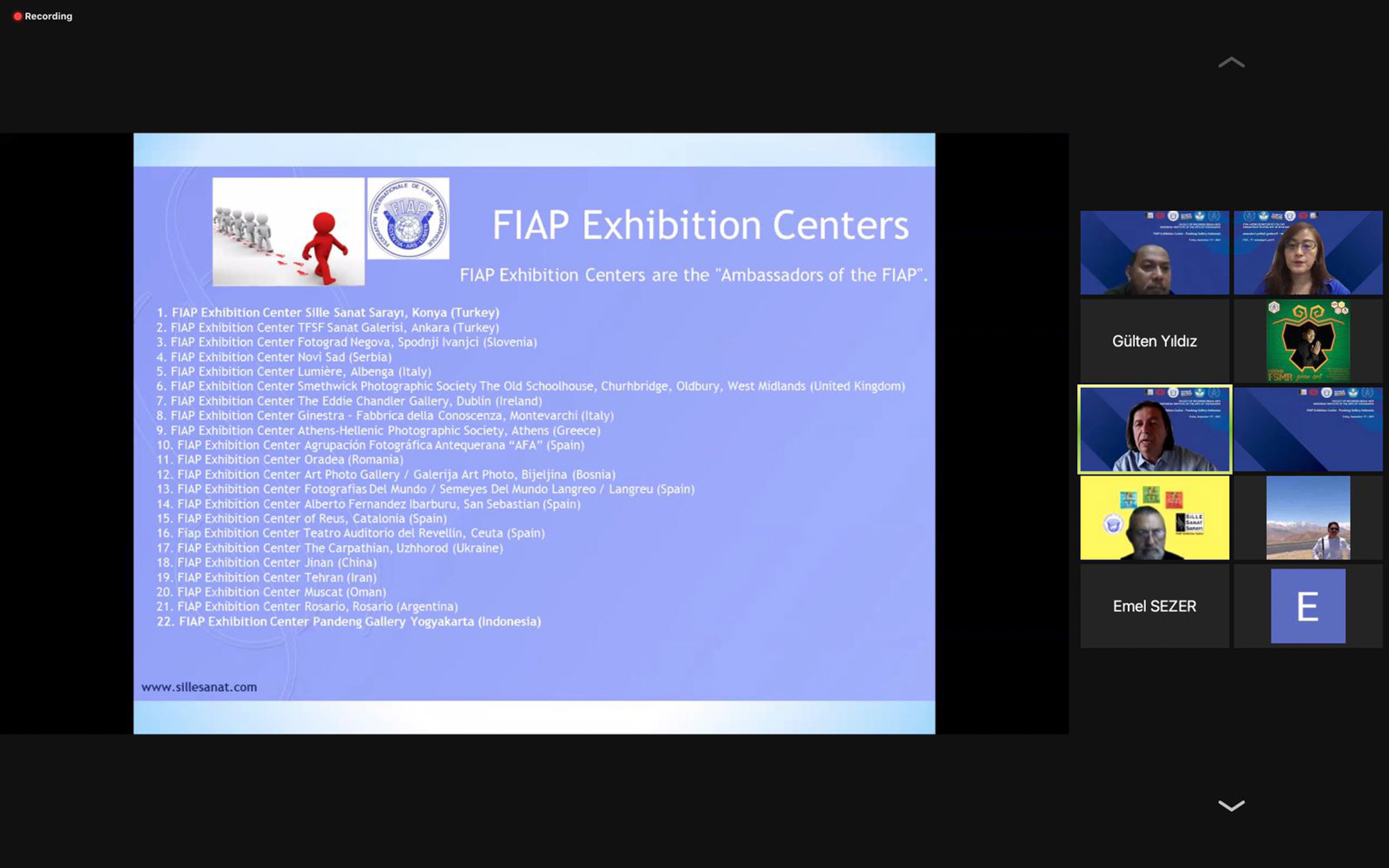Click 'Ambassadors of the FIAP' subtitle text
1389x868 pixels.
pos(693,275)
